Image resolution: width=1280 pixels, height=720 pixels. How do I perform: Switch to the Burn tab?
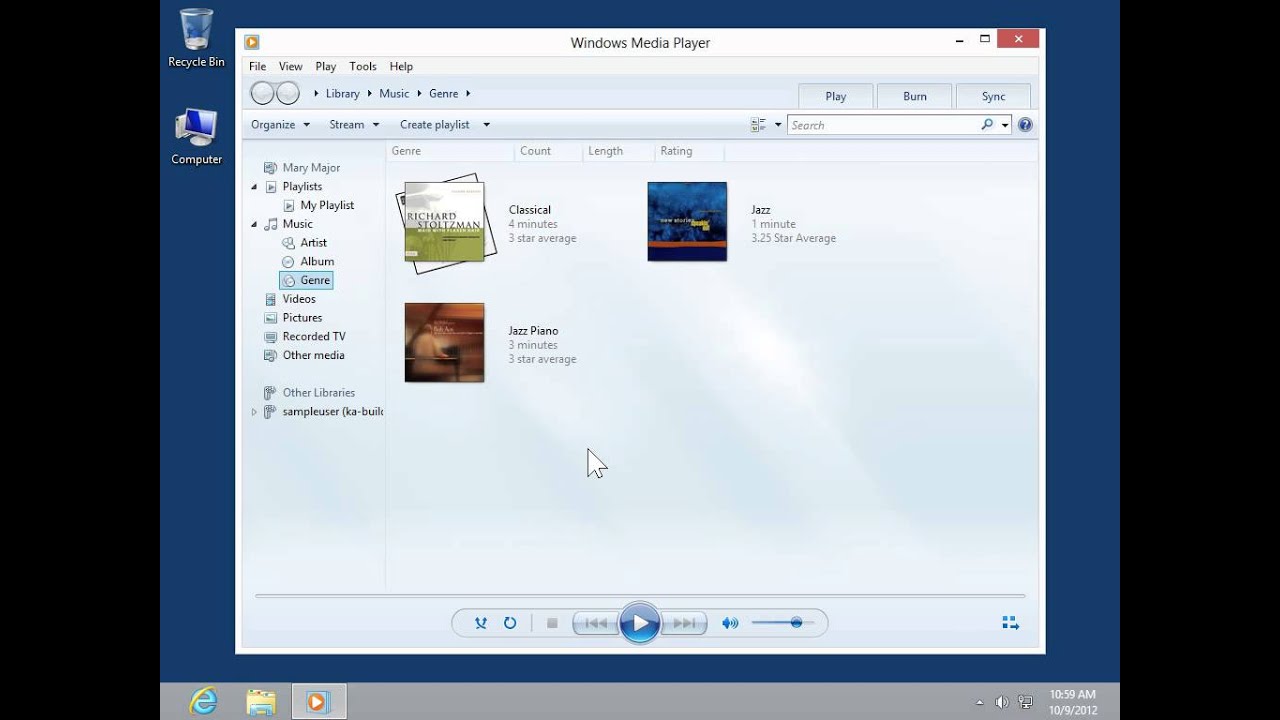pyautogui.click(x=915, y=96)
